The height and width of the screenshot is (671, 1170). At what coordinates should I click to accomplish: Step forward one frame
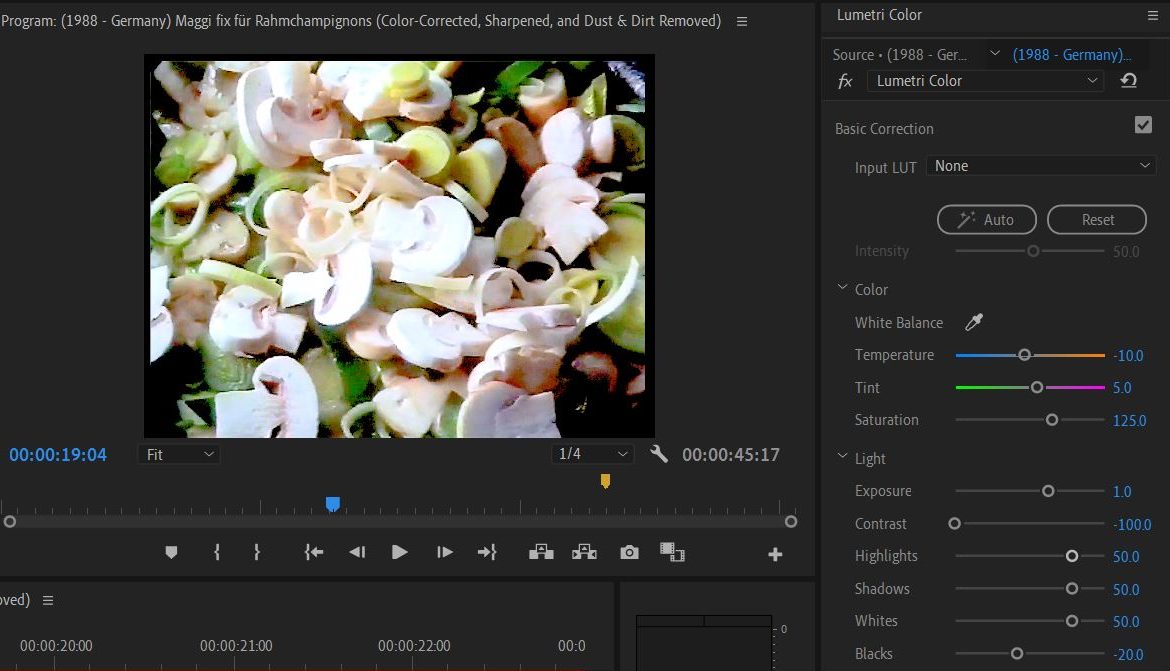(445, 552)
